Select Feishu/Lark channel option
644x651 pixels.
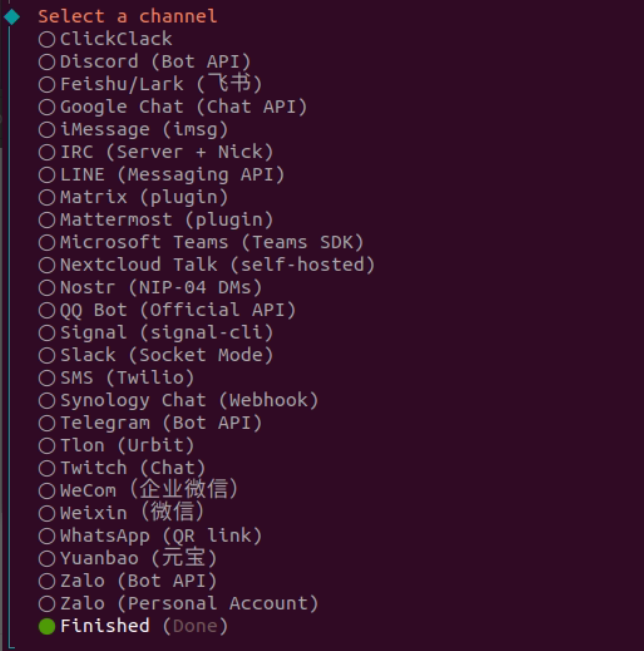point(150,84)
